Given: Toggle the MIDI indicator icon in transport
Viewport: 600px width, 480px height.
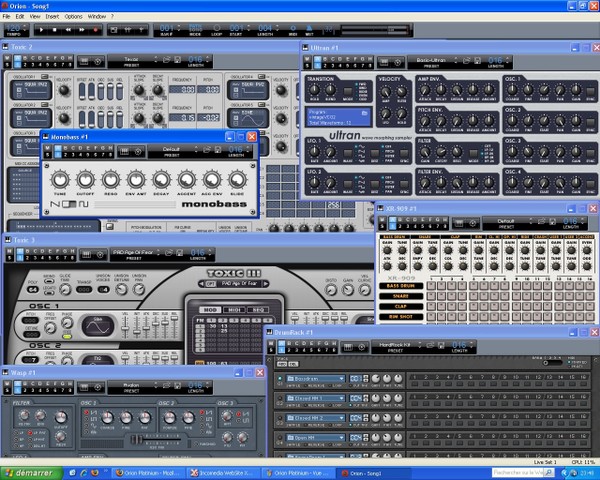Looking at the screenshot, I should point(293,28).
